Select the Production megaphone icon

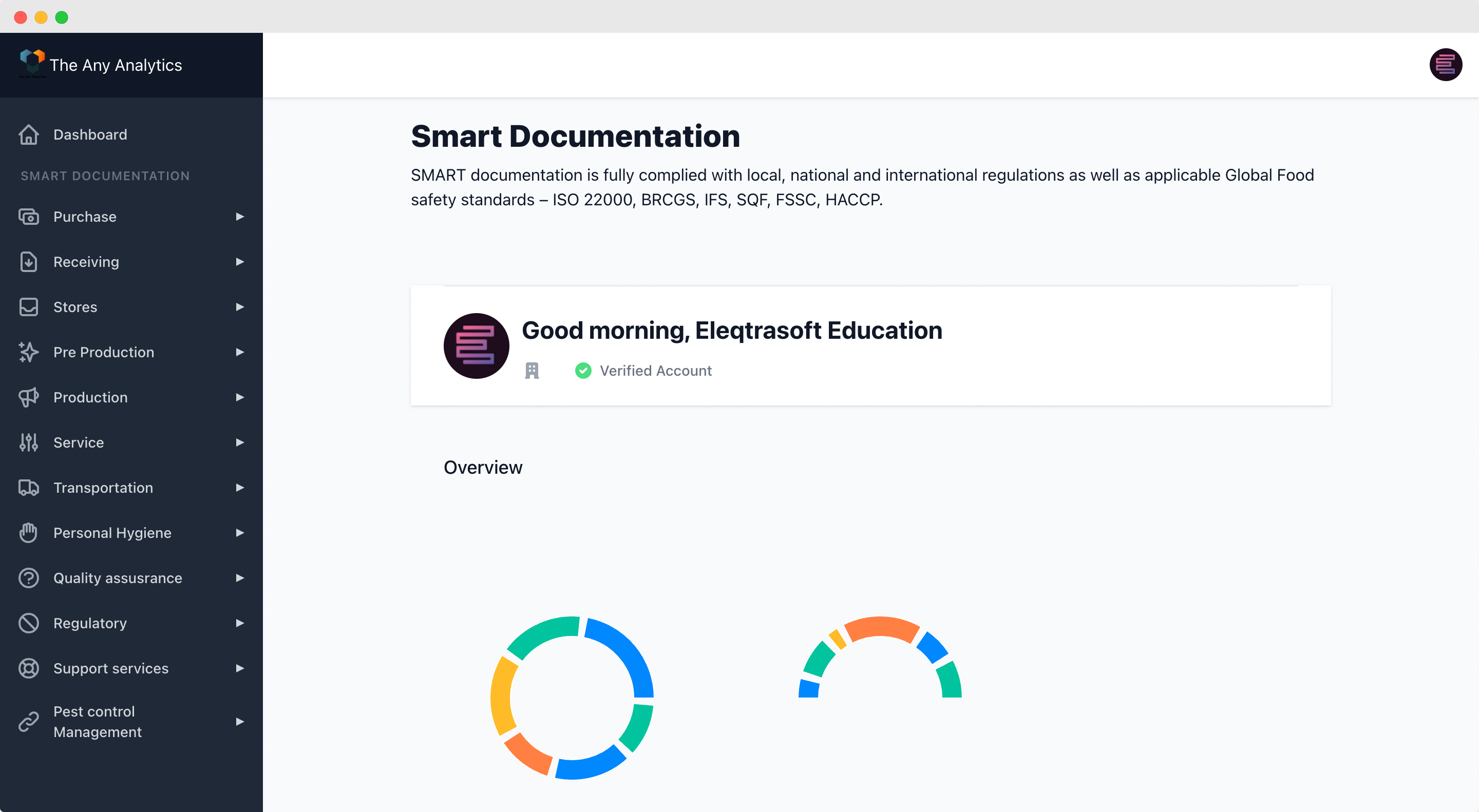tap(28, 397)
